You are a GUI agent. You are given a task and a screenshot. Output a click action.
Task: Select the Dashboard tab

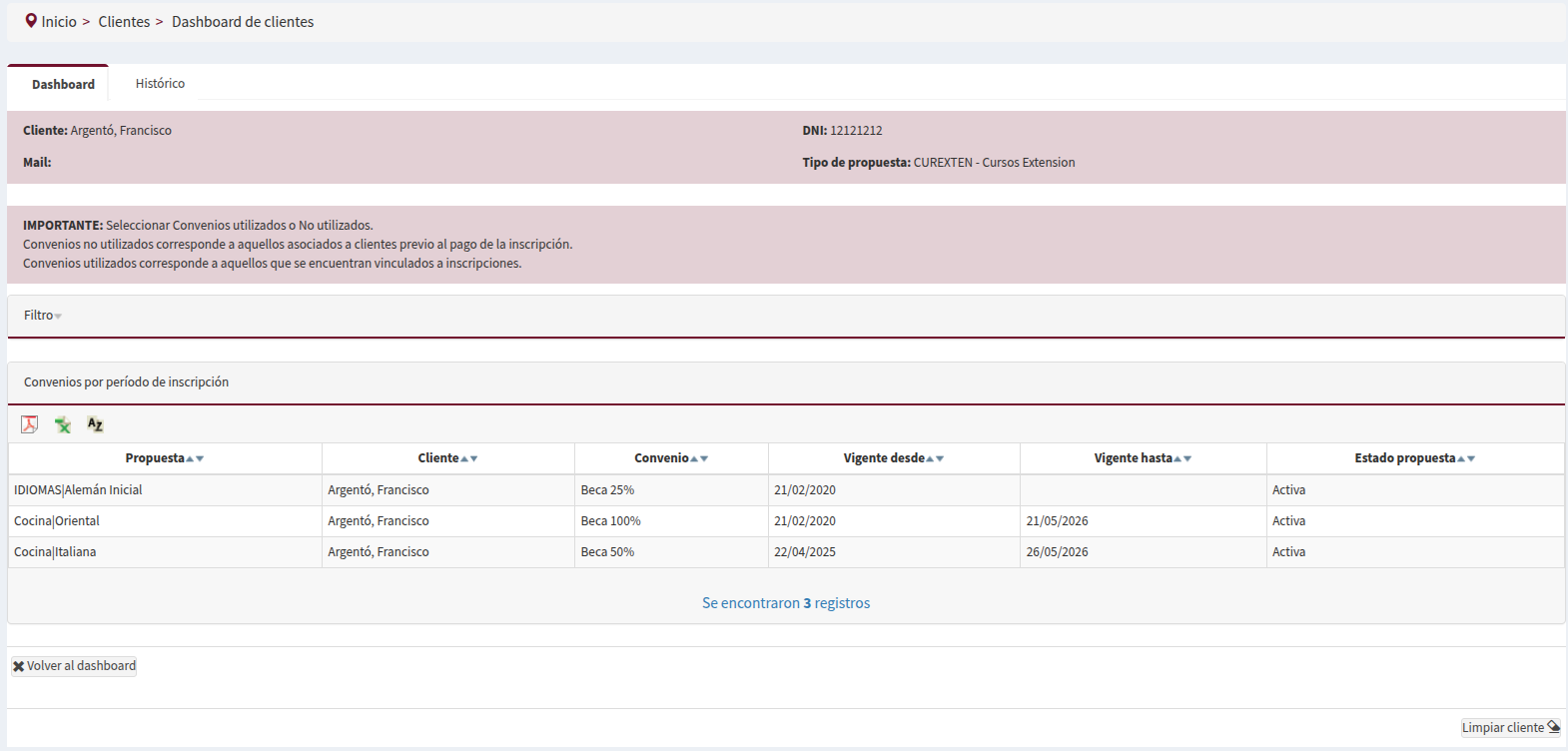coord(63,85)
